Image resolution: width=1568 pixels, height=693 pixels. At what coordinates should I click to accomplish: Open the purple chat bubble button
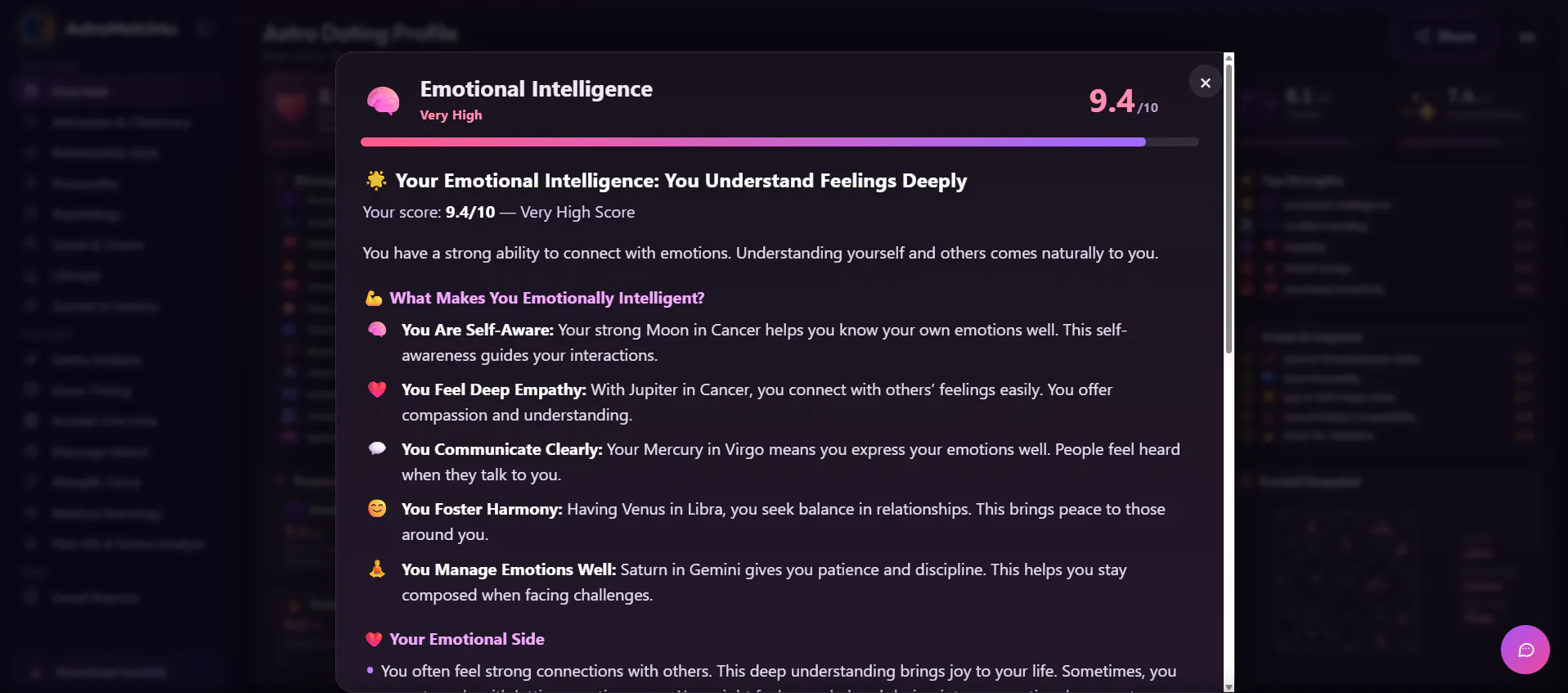[x=1525, y=650]
